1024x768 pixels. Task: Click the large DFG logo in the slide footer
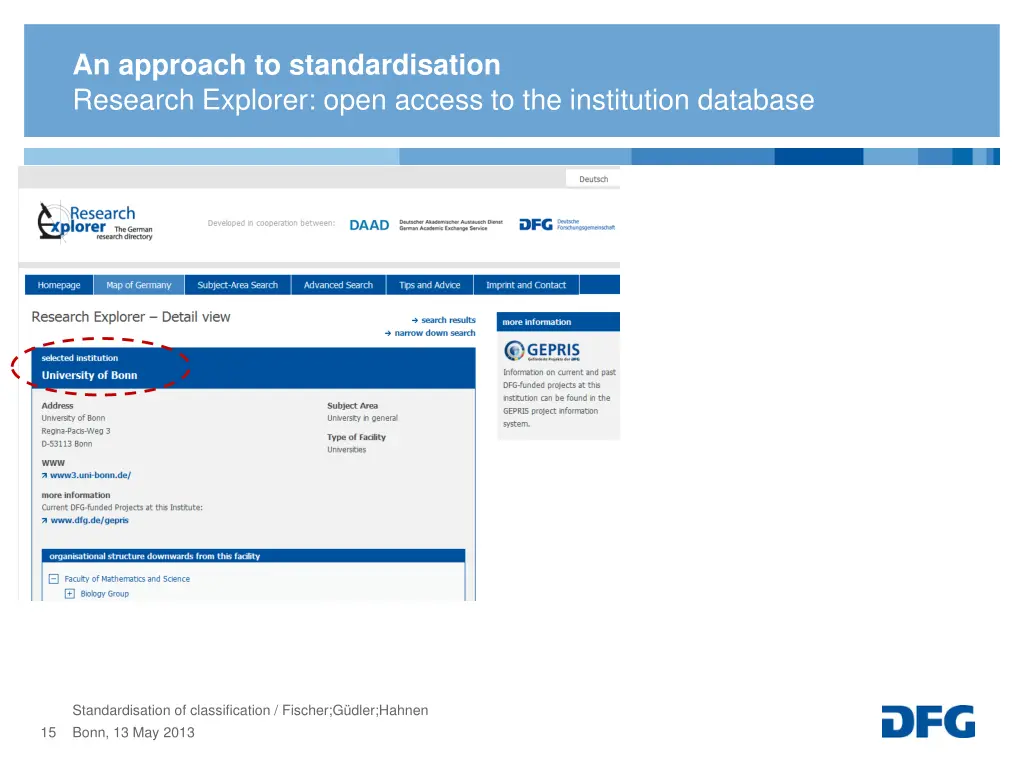(928, 722)
